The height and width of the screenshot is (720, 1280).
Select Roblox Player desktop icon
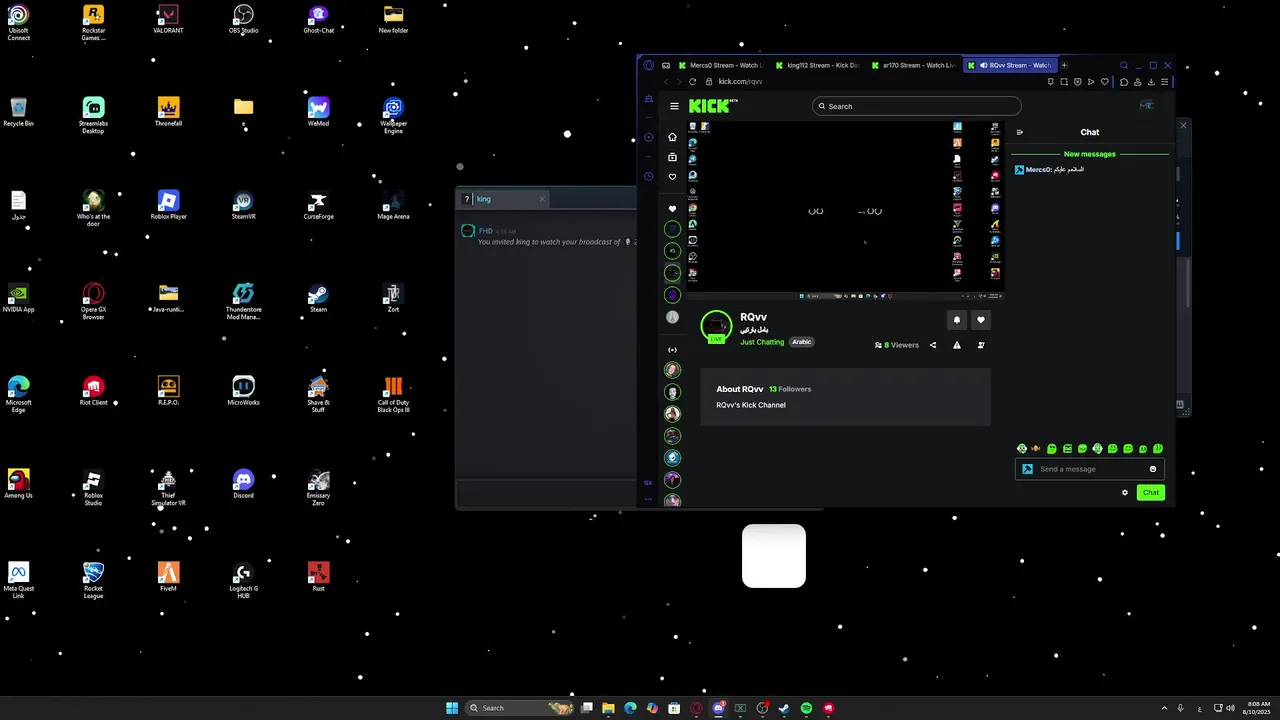coord(168,205)
